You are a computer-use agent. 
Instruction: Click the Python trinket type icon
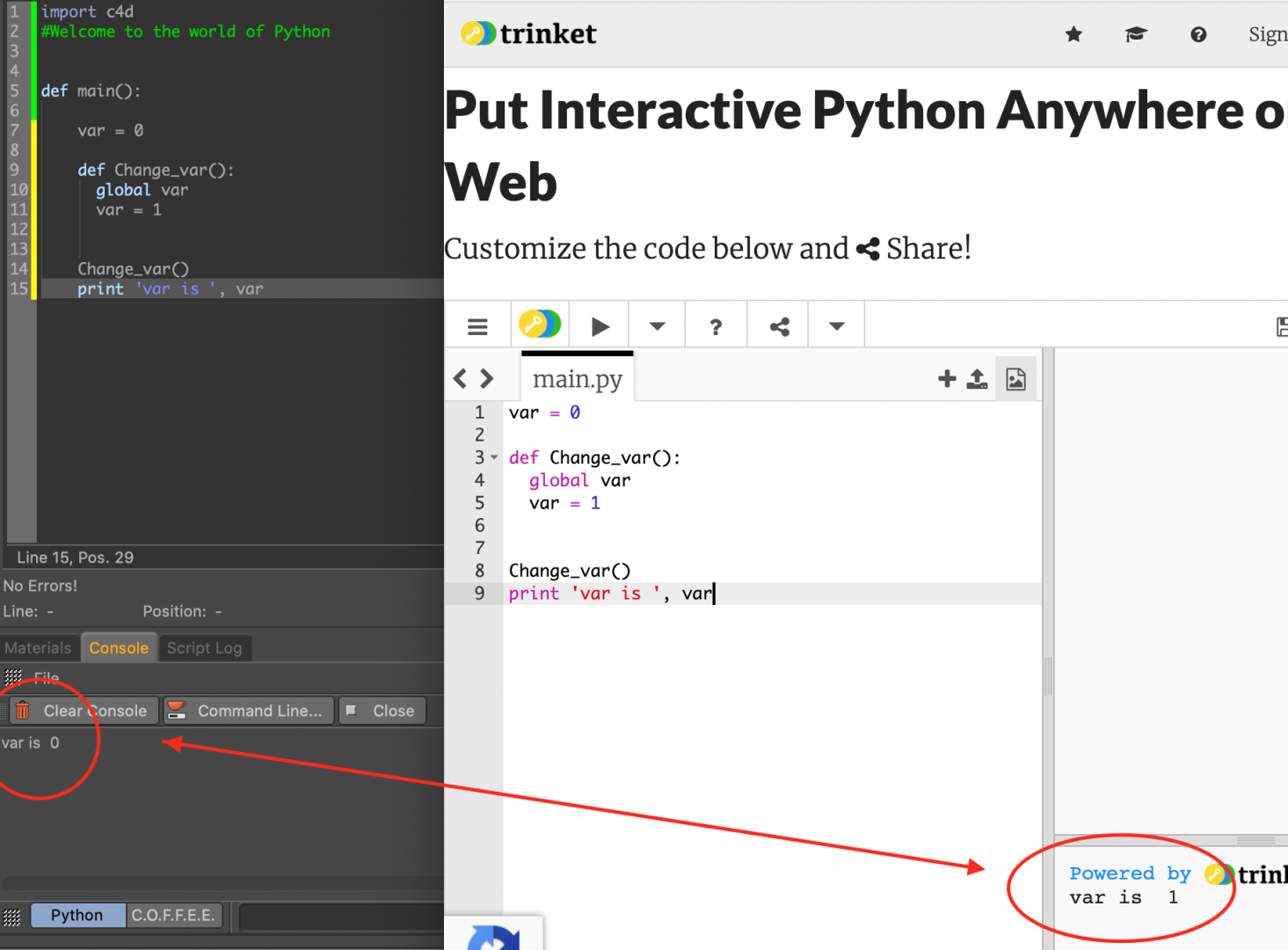coord(540,325)
